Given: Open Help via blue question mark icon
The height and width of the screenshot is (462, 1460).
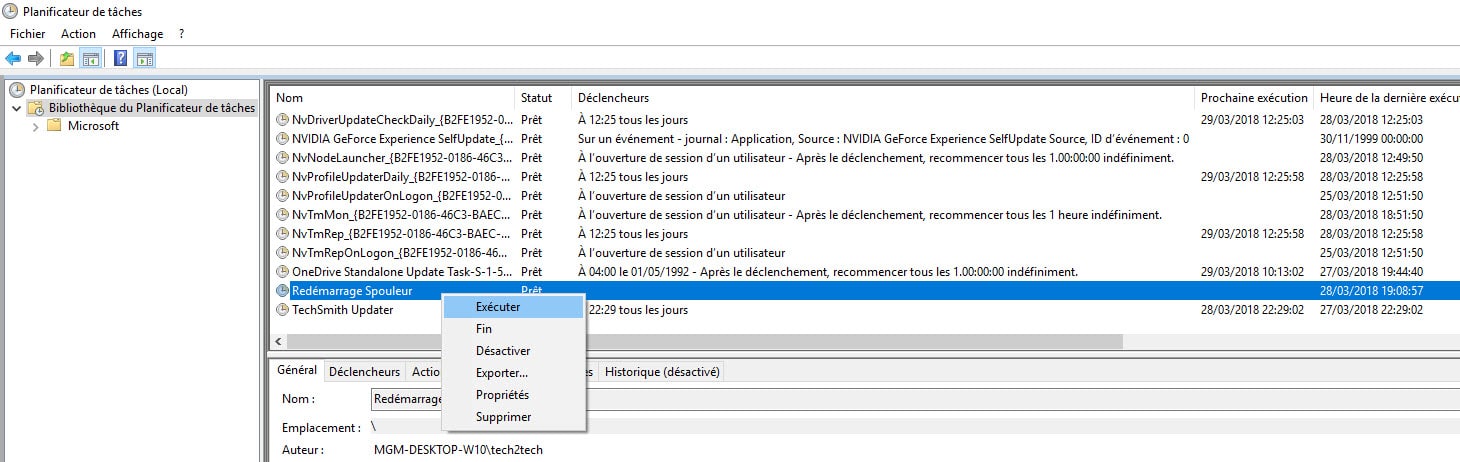Looking at the screenshot, I should pyautogui.click(x=120, y=59).
